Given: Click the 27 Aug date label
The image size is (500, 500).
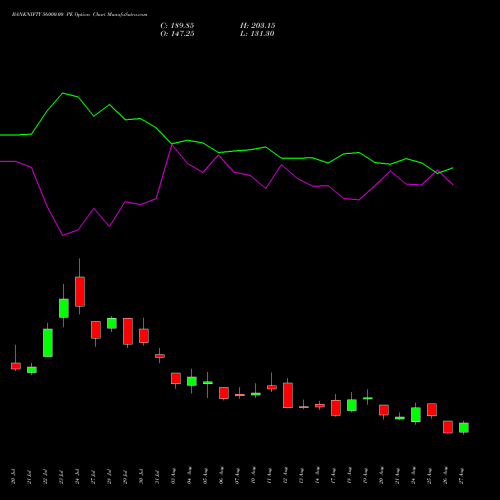Looking at the screenshot, I should tap(461, 476).
